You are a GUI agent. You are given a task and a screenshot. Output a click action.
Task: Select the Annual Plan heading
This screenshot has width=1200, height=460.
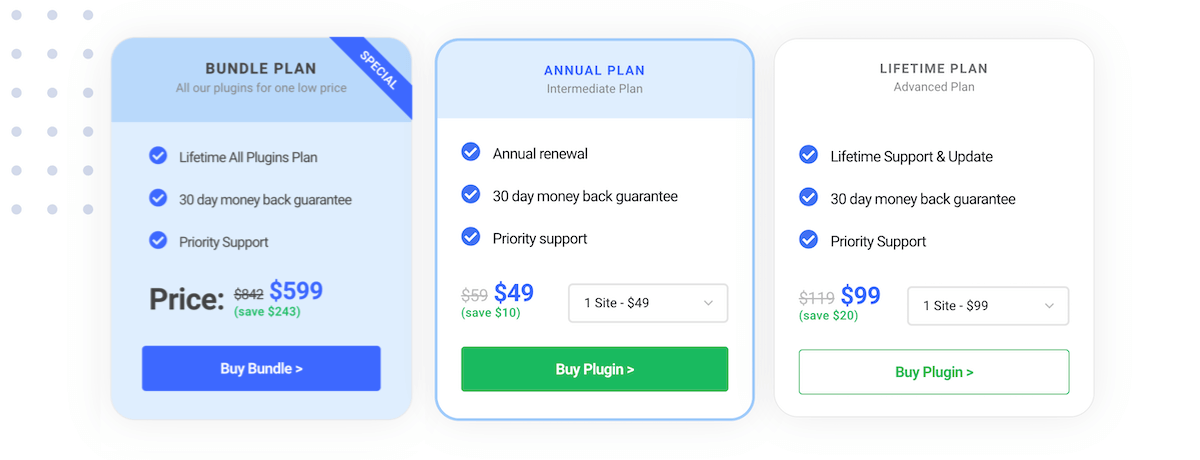[x=594, y=70]
